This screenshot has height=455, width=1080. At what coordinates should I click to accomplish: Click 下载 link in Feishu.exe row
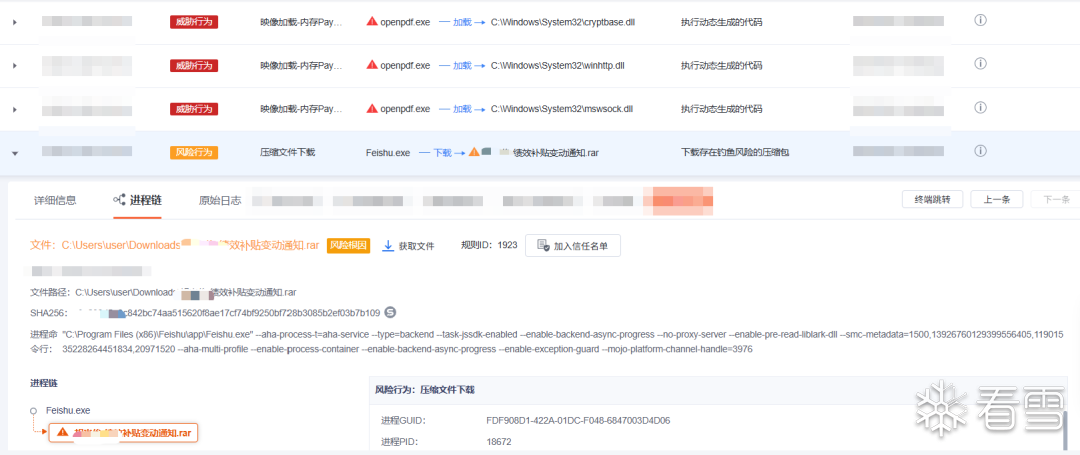(442, 152)
